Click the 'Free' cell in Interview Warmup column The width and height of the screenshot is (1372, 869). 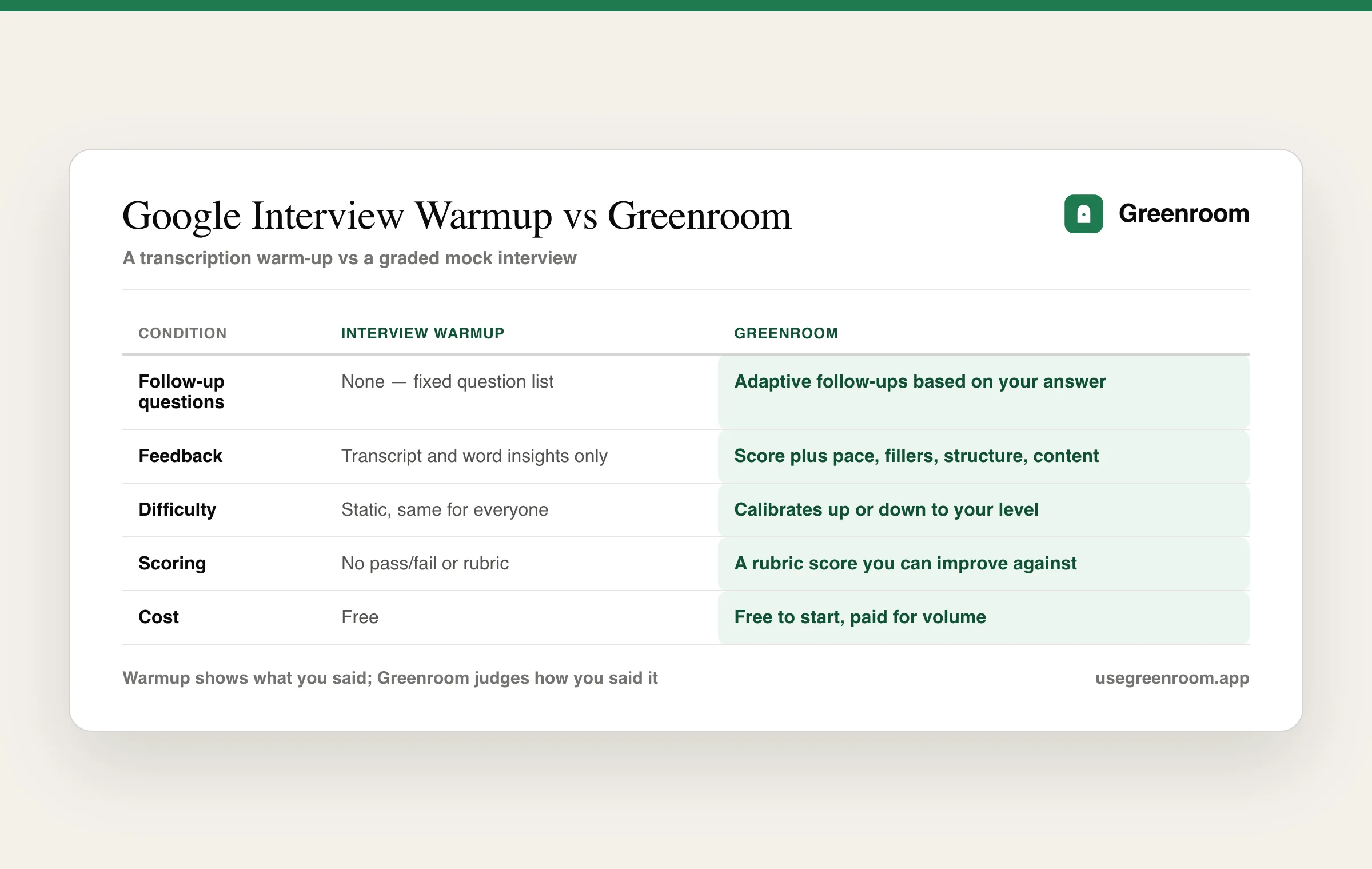click(x=360, y=617)
